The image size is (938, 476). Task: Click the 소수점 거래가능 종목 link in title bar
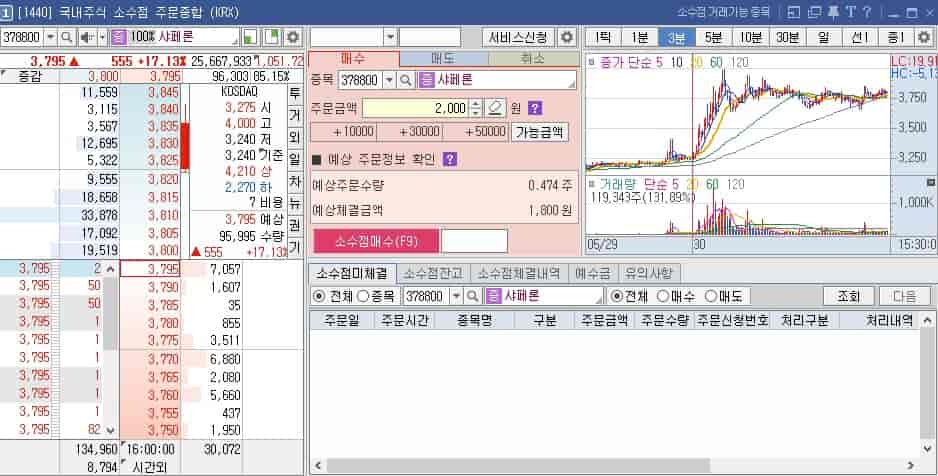[x=723, y=12]
